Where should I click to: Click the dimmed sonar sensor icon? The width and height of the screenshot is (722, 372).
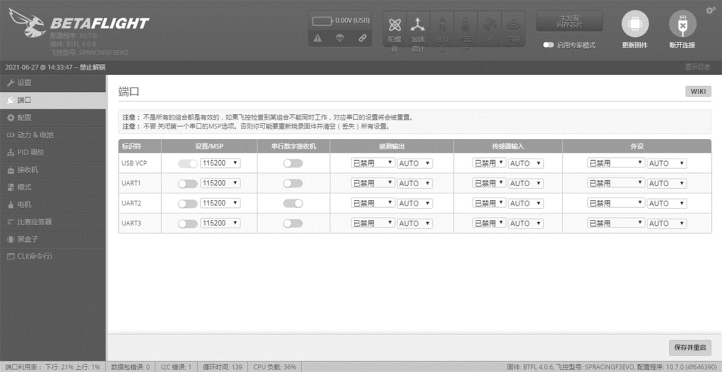click(x=513, y=24)
